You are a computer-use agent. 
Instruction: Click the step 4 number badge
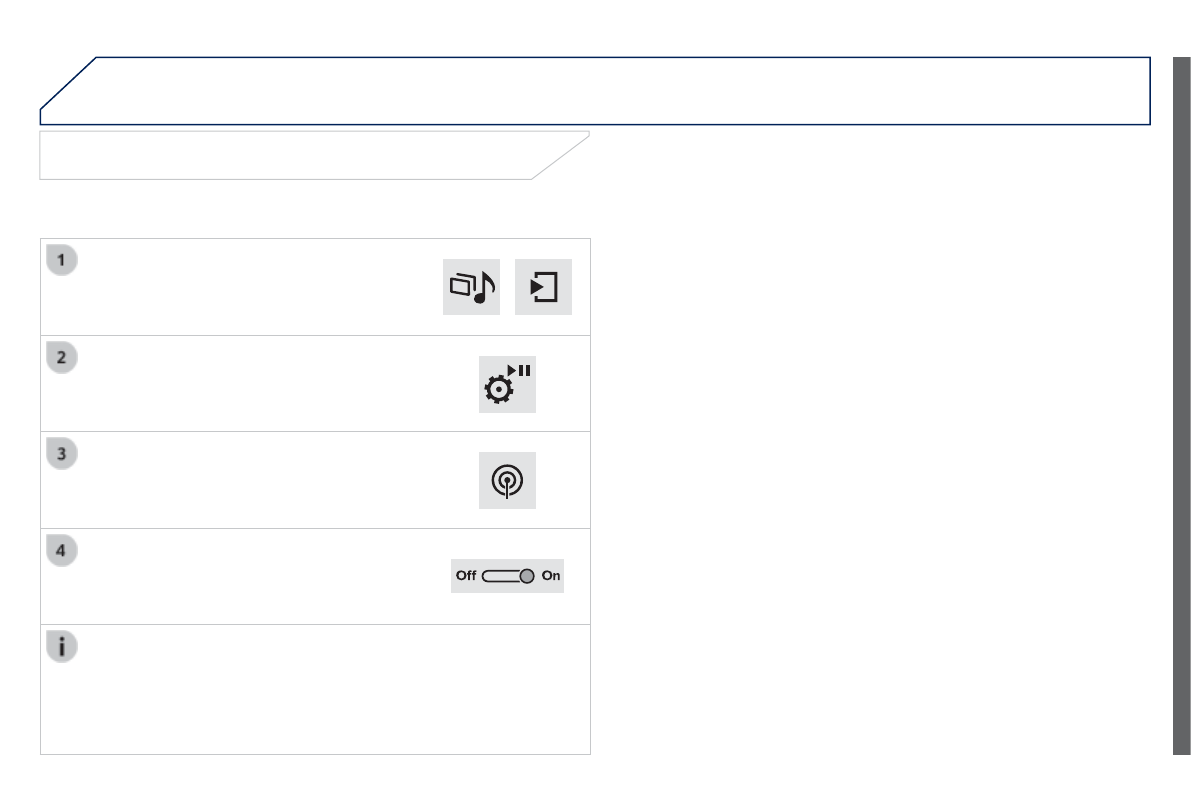[63, 550]
